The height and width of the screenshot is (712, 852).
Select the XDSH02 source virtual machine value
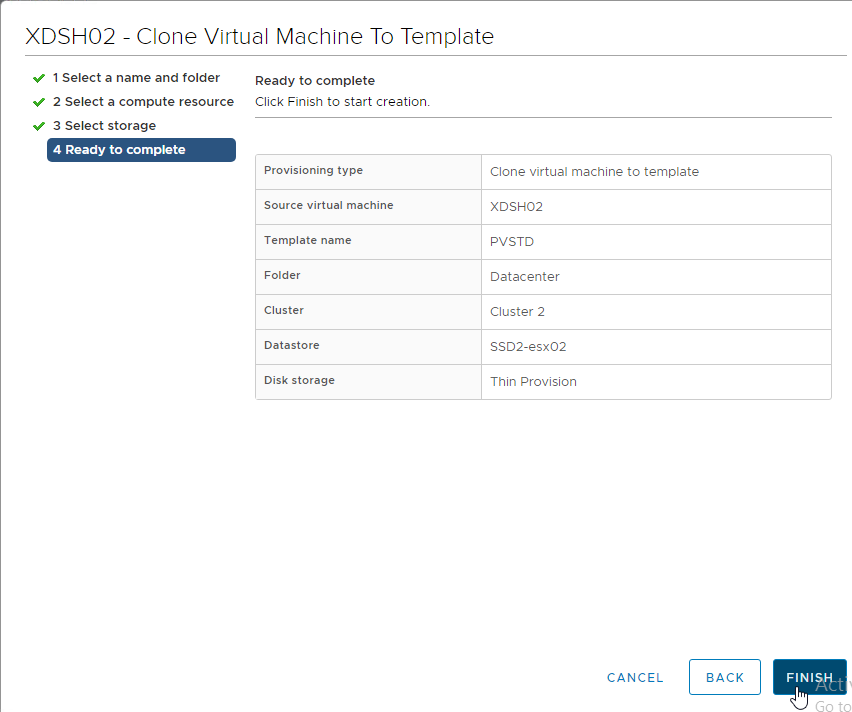[x=516, y=207]
